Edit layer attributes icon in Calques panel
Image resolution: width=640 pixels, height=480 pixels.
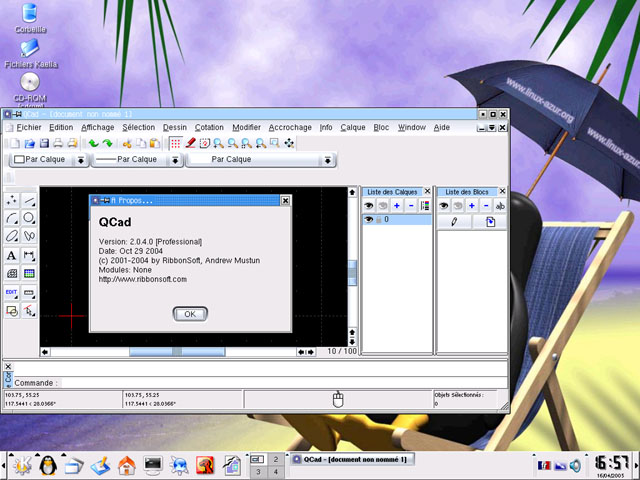(424, 206)
